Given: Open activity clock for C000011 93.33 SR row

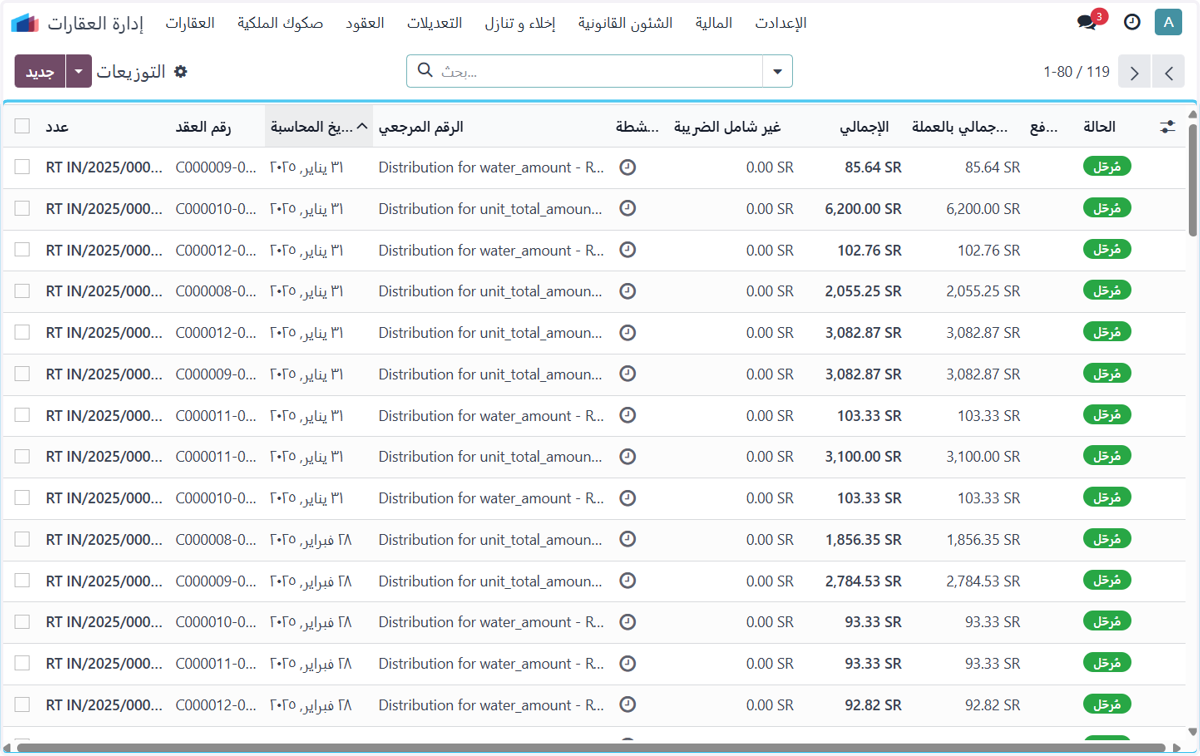Looking at the screenshot, I should tap(628, 663).
